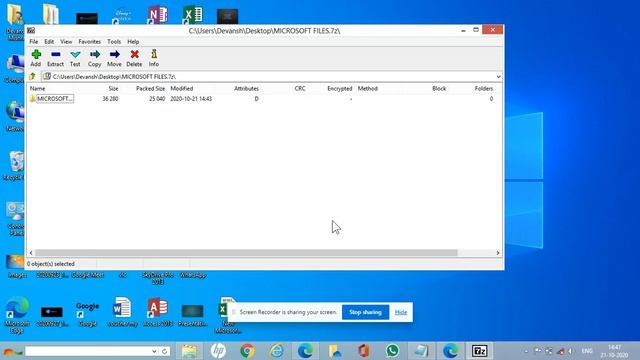The image size is (640, 360).
Task: Click the scroll right arrow
Action: pyautogui.click(x=498, y=253)
